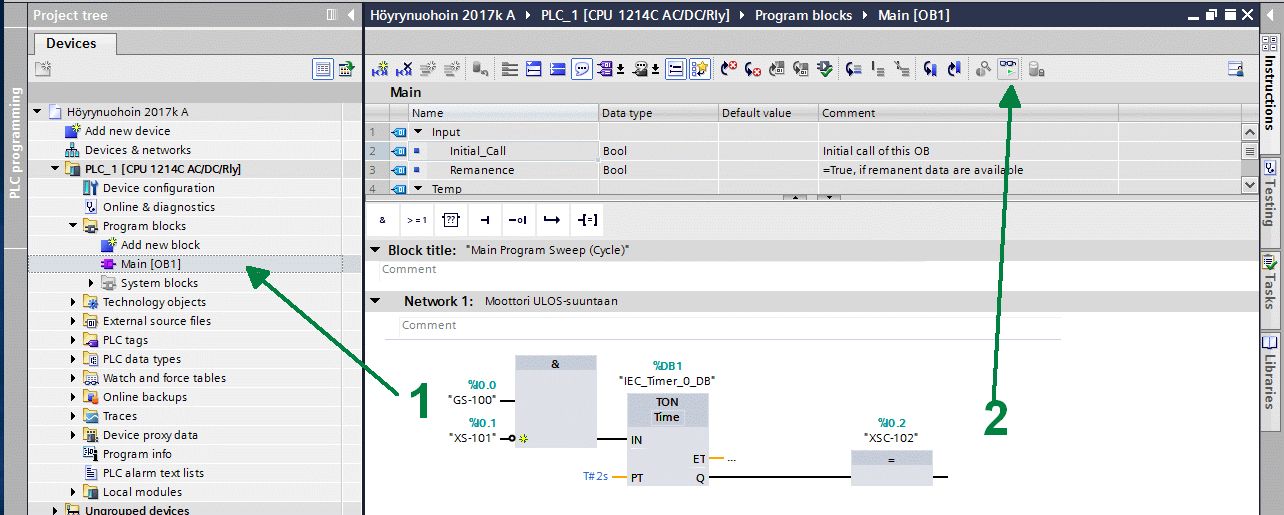Image resolution: width=1284 pixels, height=515 pixels.
Task: Click toolbar icon right of monitoring glasses
Action: click(x=1037, y=69)
